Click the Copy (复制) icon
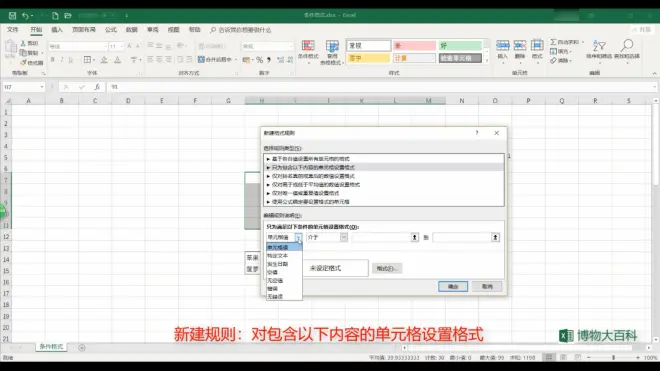This screenshot has width=660, height=371. [x=23, y=53]
